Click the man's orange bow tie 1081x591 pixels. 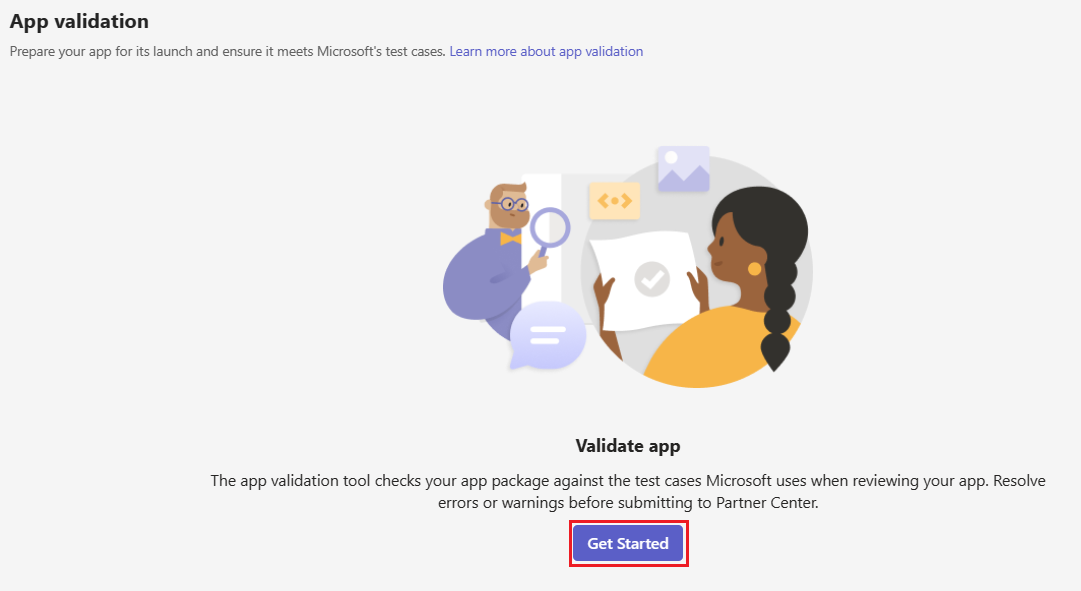pos(511,239)
